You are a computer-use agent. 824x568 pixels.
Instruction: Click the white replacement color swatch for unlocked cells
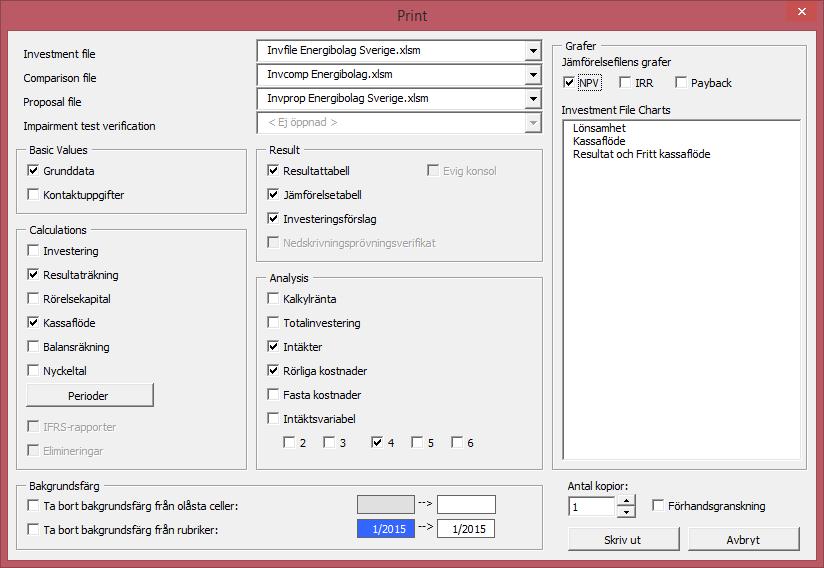coord(466,504)
